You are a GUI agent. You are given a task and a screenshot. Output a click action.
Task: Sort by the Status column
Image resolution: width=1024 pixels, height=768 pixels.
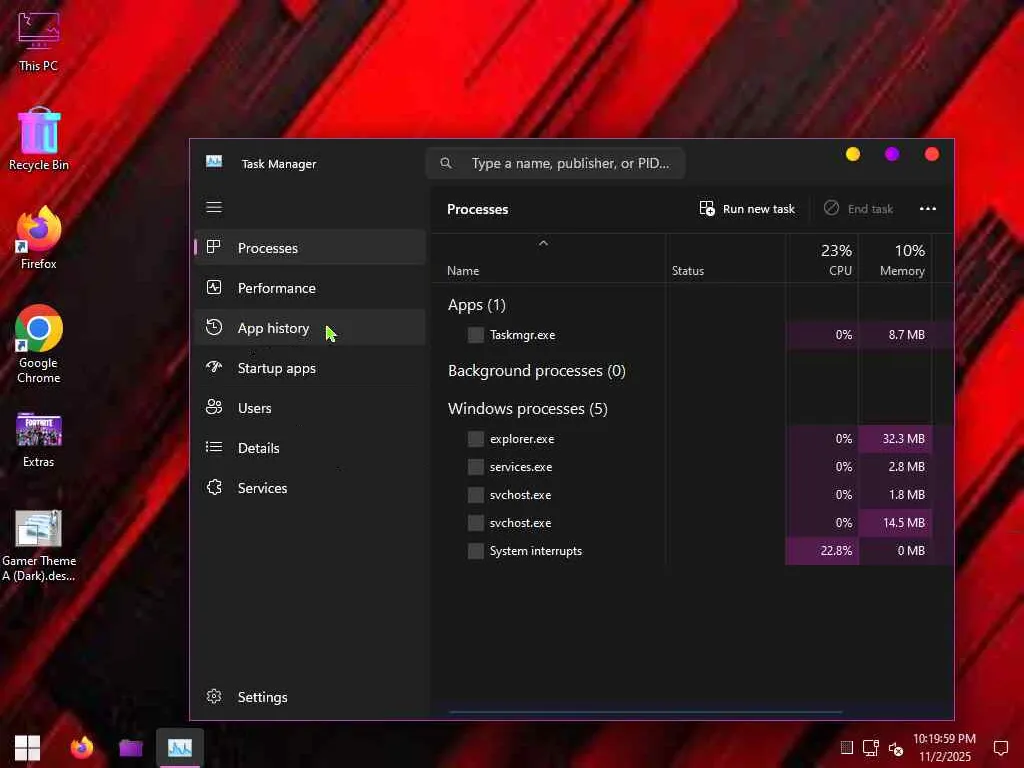click(688, 270)
